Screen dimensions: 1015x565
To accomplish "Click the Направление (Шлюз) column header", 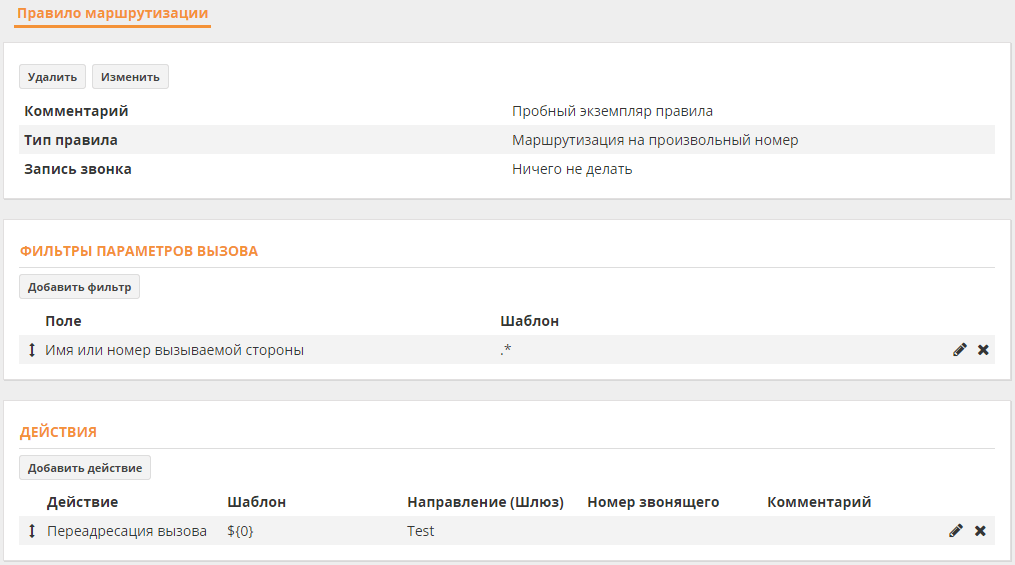I will click(485, 502).
